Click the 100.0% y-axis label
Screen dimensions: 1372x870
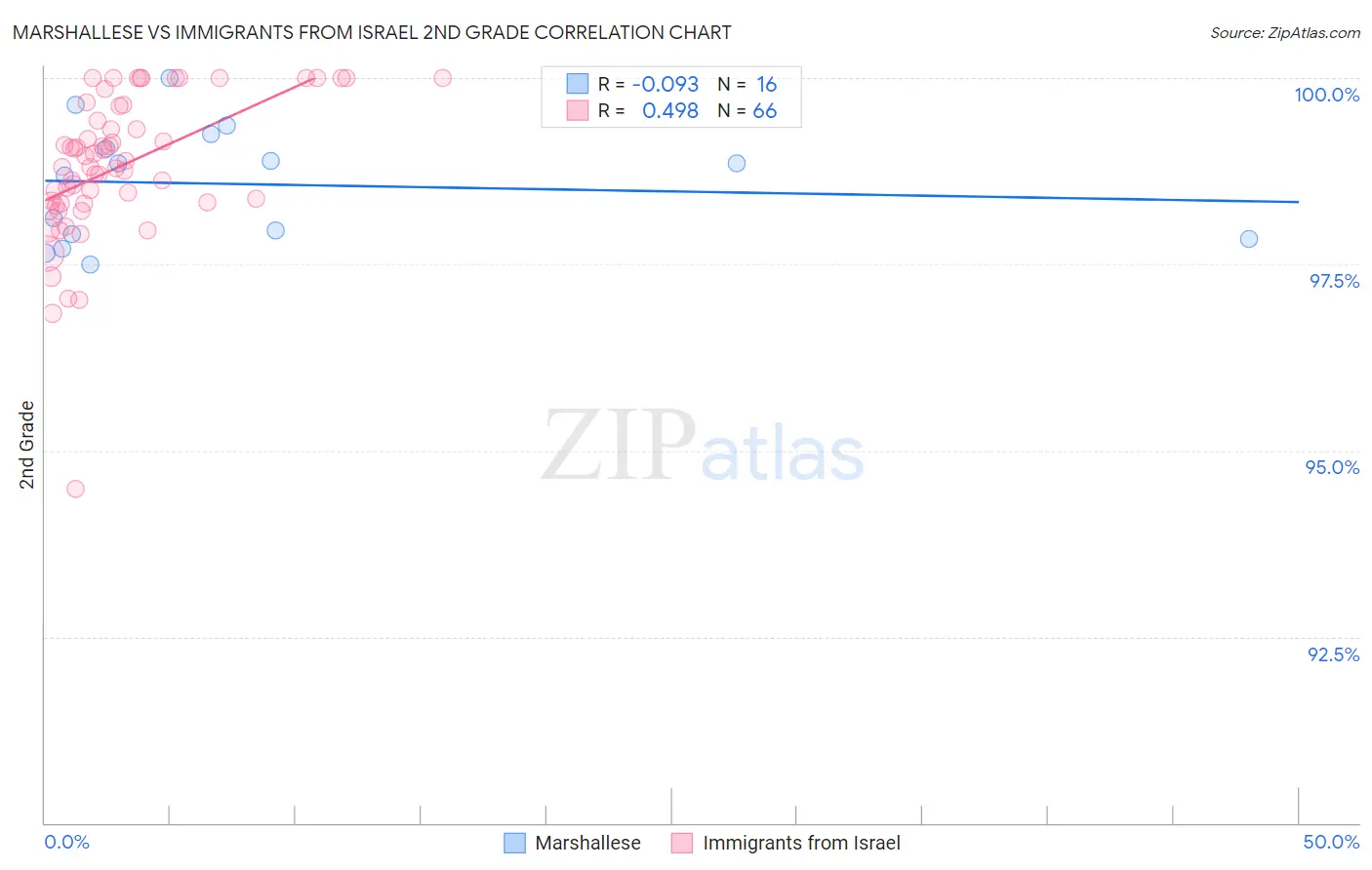[x=1326, y=95]
